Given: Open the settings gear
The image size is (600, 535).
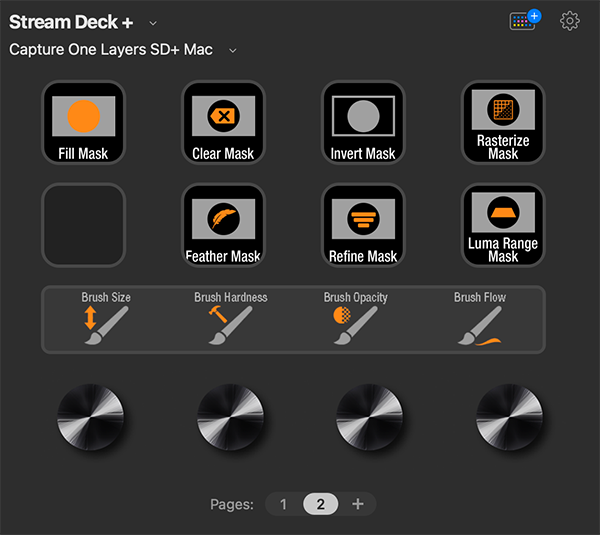Looking at the screenshot, I should point(570,21).
